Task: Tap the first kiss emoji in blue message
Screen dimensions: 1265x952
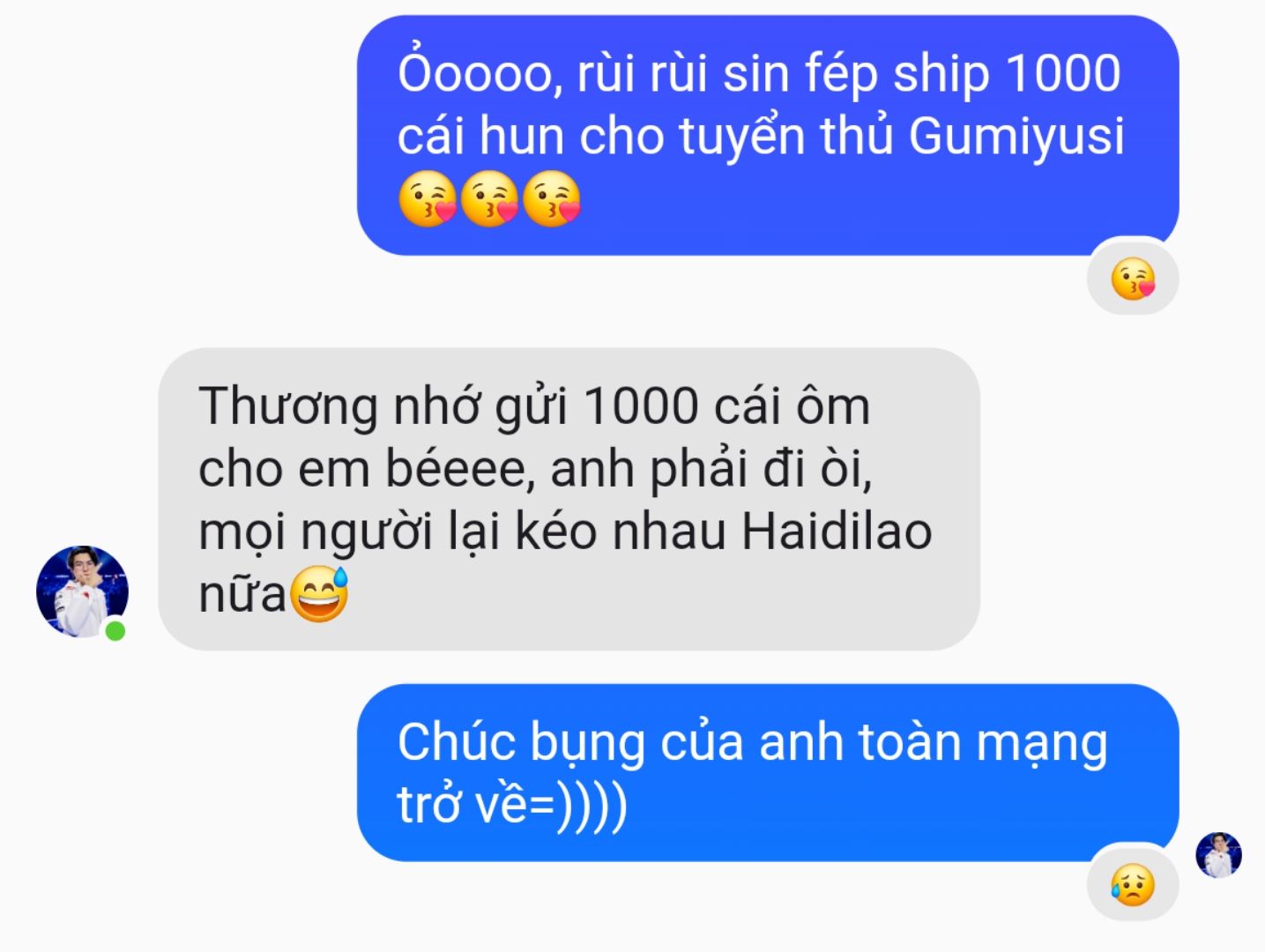Action: pyautogui.click(x=428, y=199)
